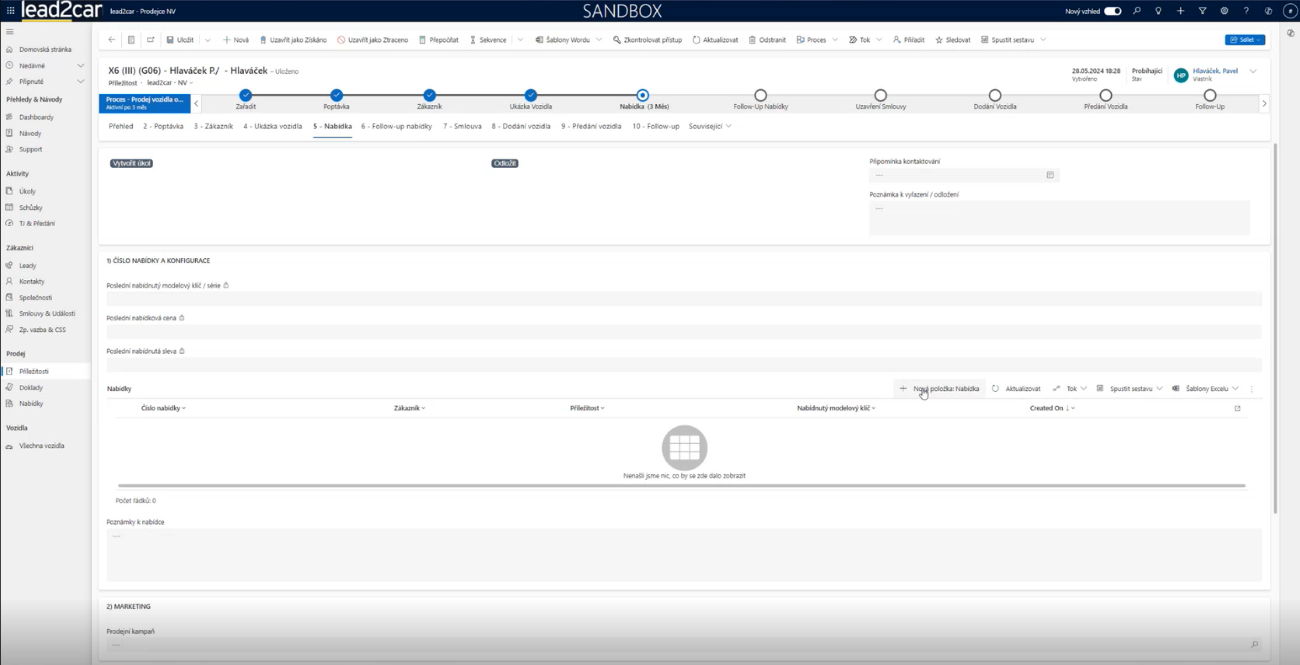Click the Uzavřít jako Získáno button
Image resolution: width=1300 pixels, height=665 pixels.
(x=293, y=40)
